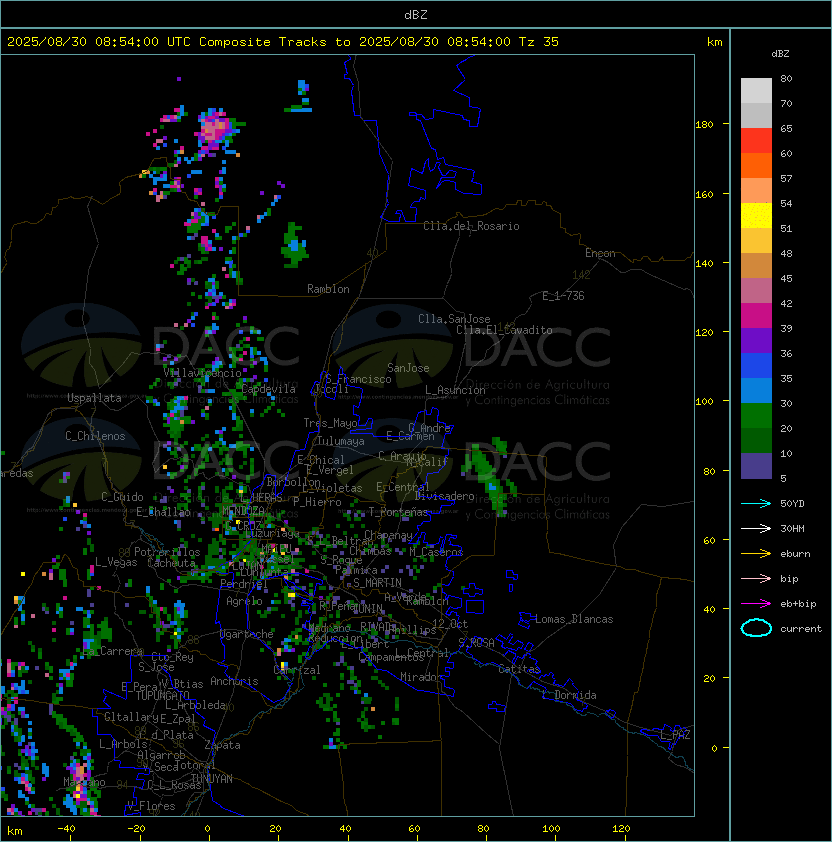Click the 50YD legend label
Image resolution: width=832 pixels, height=842 pixels.
(x=792, y=503)
